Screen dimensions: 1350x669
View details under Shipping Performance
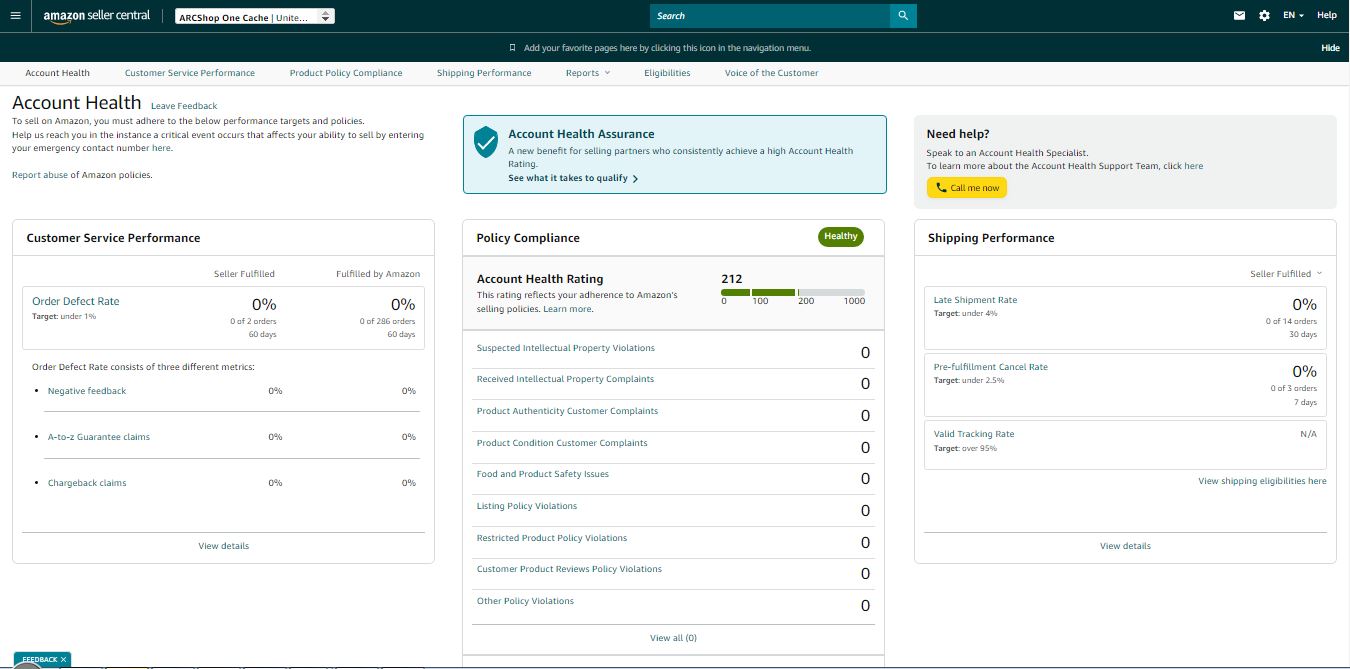[1125, 546]
